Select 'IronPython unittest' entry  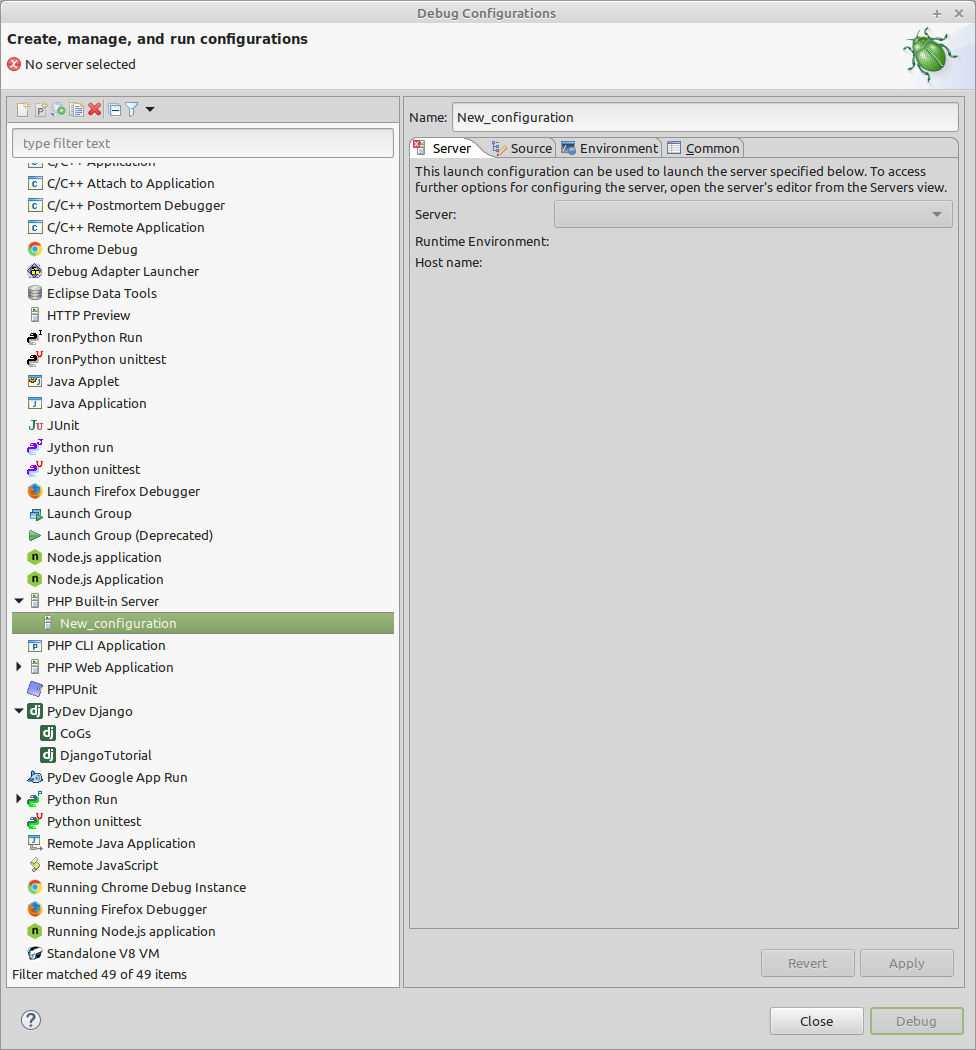point(107,359)
